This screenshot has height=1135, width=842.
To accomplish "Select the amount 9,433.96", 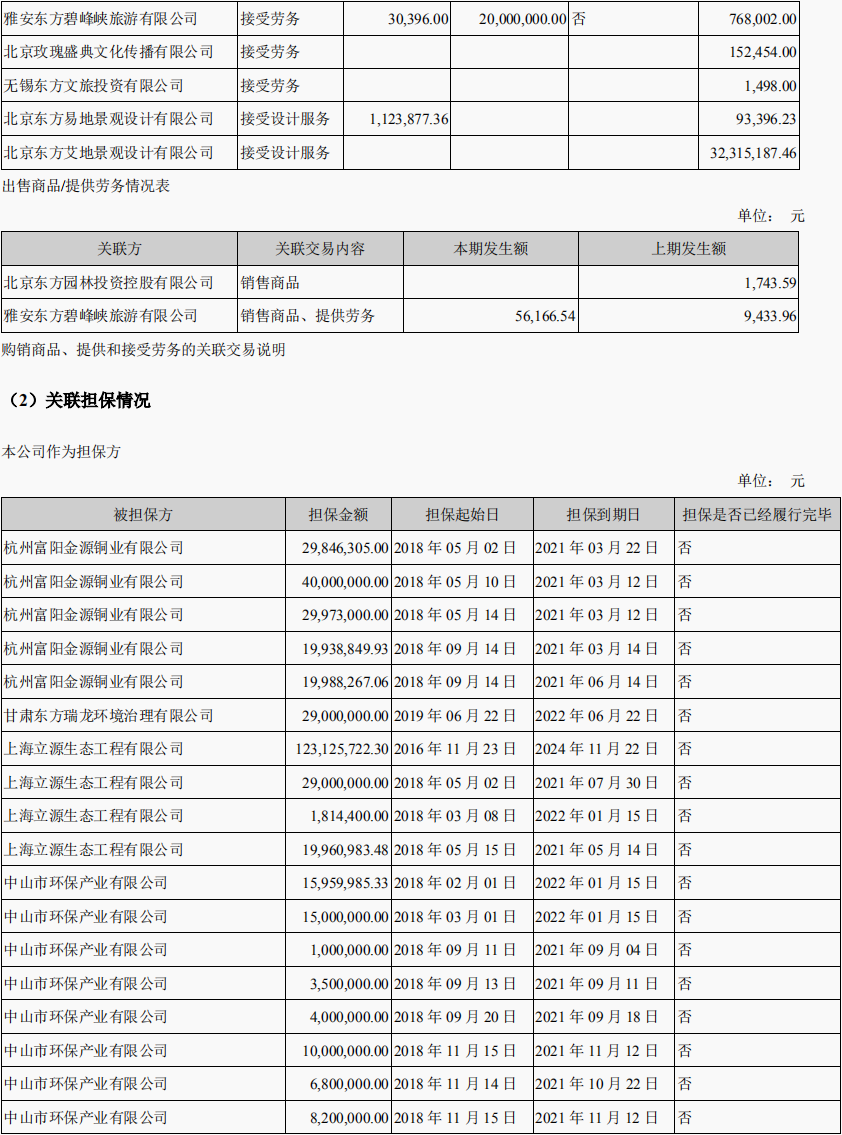I will point(770,316).
